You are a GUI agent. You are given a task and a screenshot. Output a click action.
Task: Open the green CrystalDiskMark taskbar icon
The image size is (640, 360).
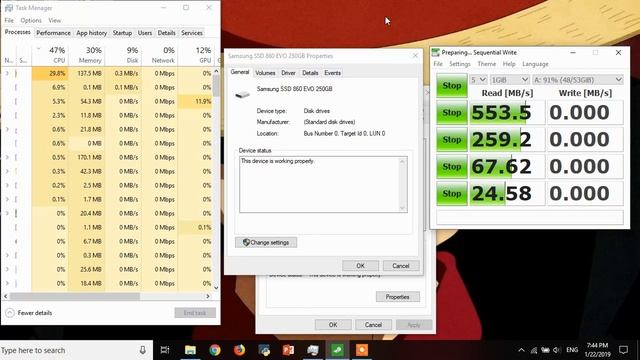(337, 350)
